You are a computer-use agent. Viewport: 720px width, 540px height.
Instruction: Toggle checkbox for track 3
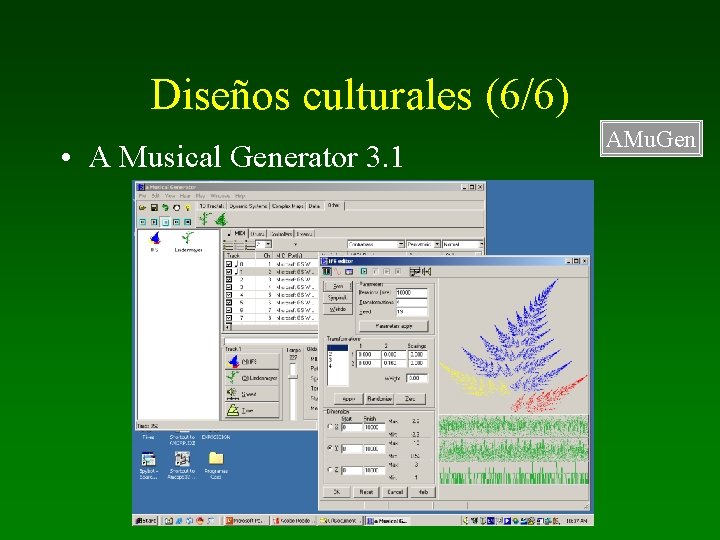(x=229, y=287)
